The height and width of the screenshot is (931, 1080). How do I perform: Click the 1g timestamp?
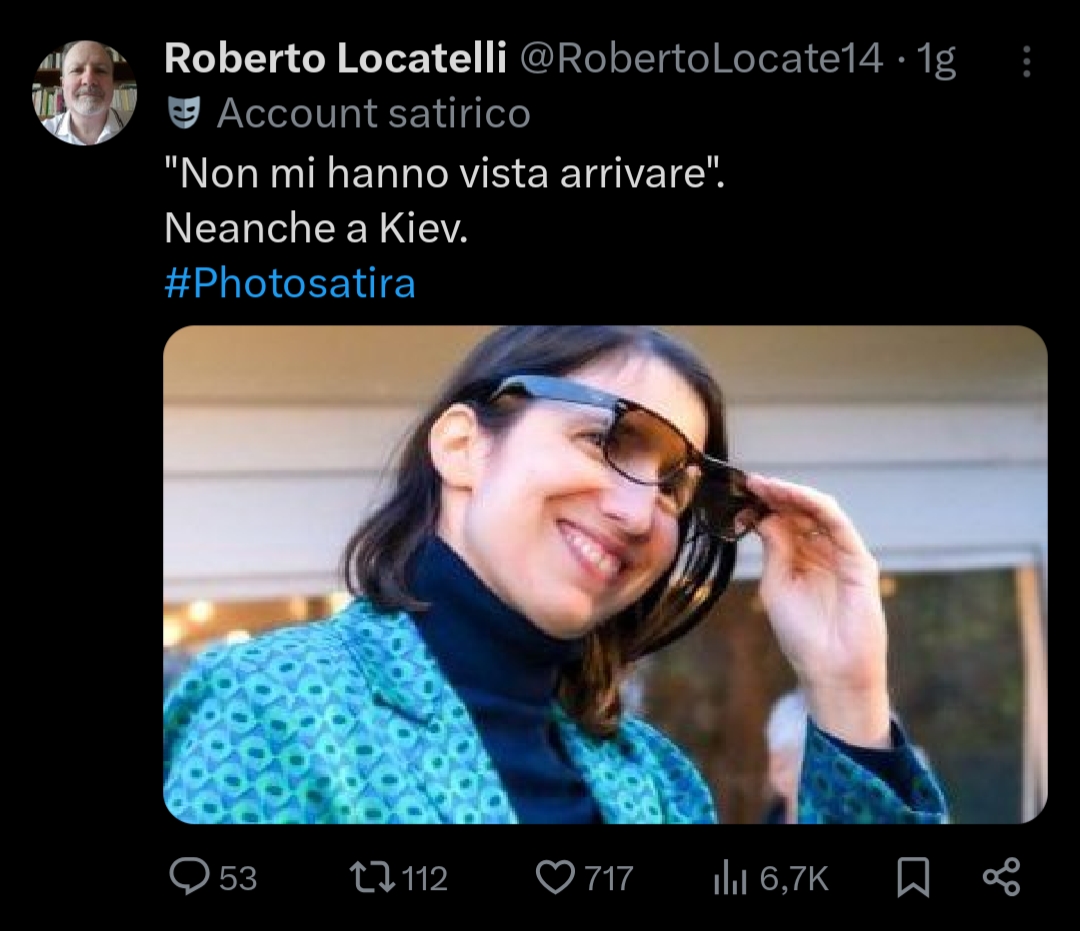coord(937,61)
